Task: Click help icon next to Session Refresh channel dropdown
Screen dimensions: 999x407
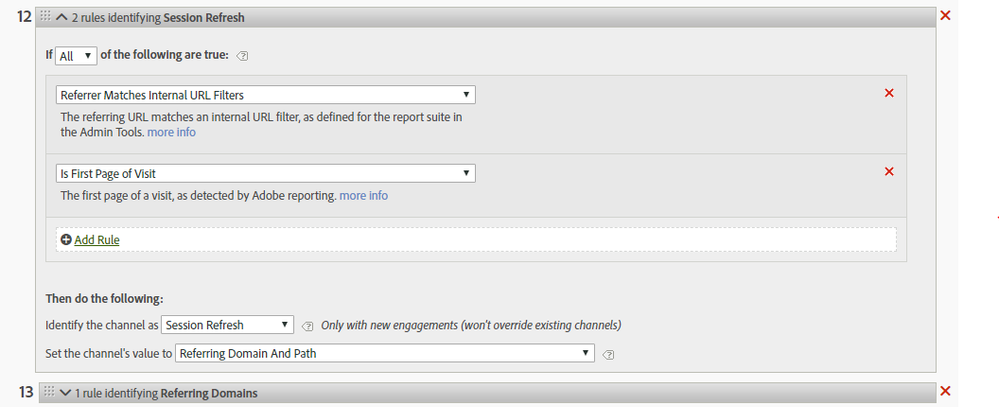Action: (308, 325)
